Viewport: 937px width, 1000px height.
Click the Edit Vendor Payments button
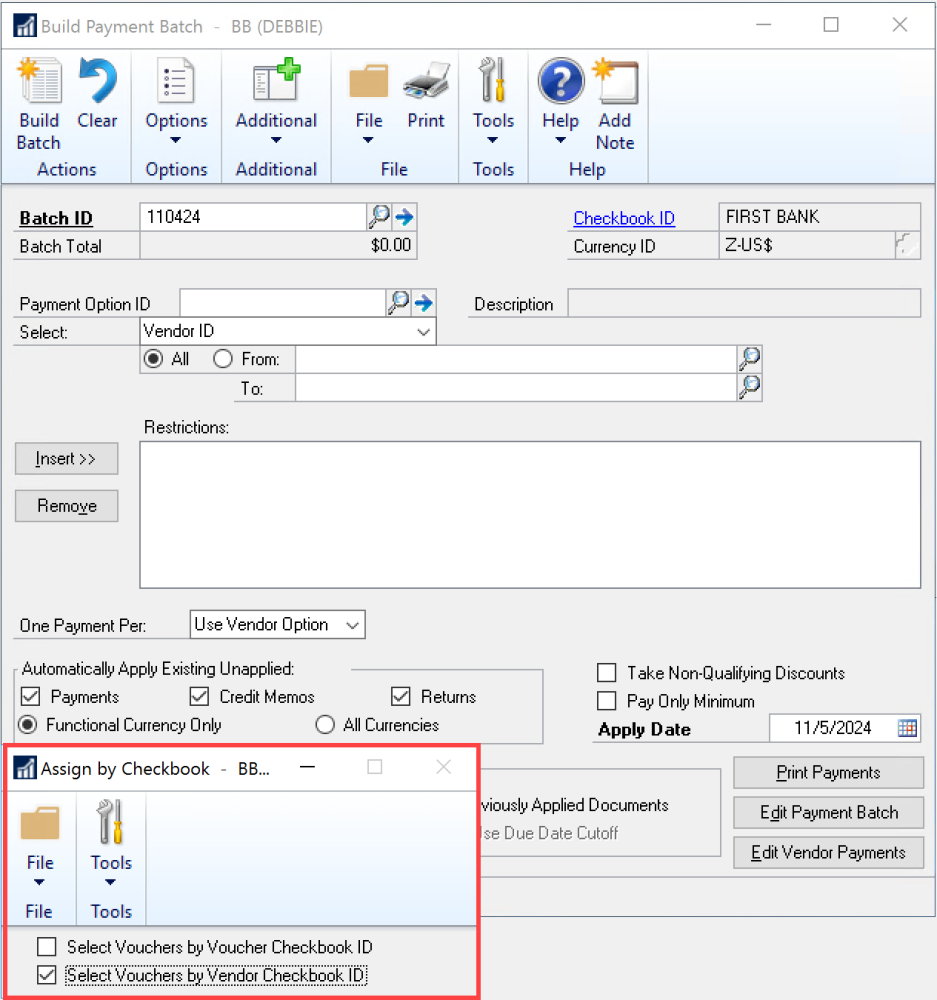coord(829,852)
